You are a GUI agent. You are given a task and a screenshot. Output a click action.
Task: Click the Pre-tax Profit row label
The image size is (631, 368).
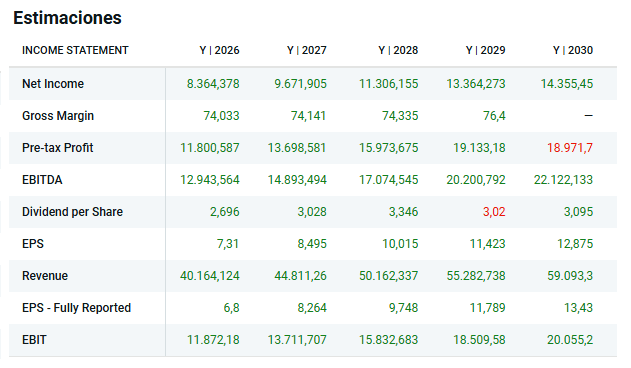[58, 148]
